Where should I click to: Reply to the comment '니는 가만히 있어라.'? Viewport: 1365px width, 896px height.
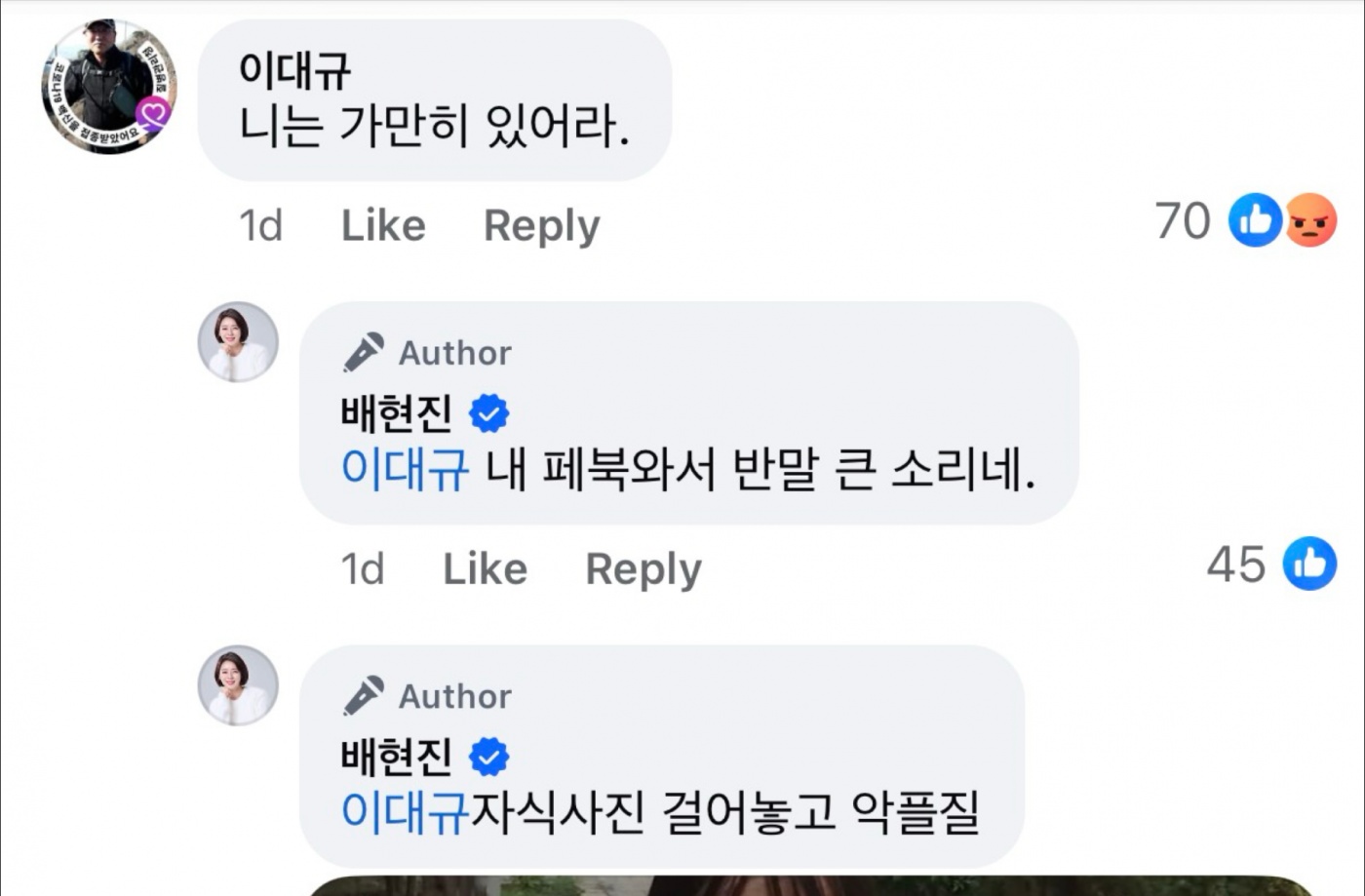(541, 225)
